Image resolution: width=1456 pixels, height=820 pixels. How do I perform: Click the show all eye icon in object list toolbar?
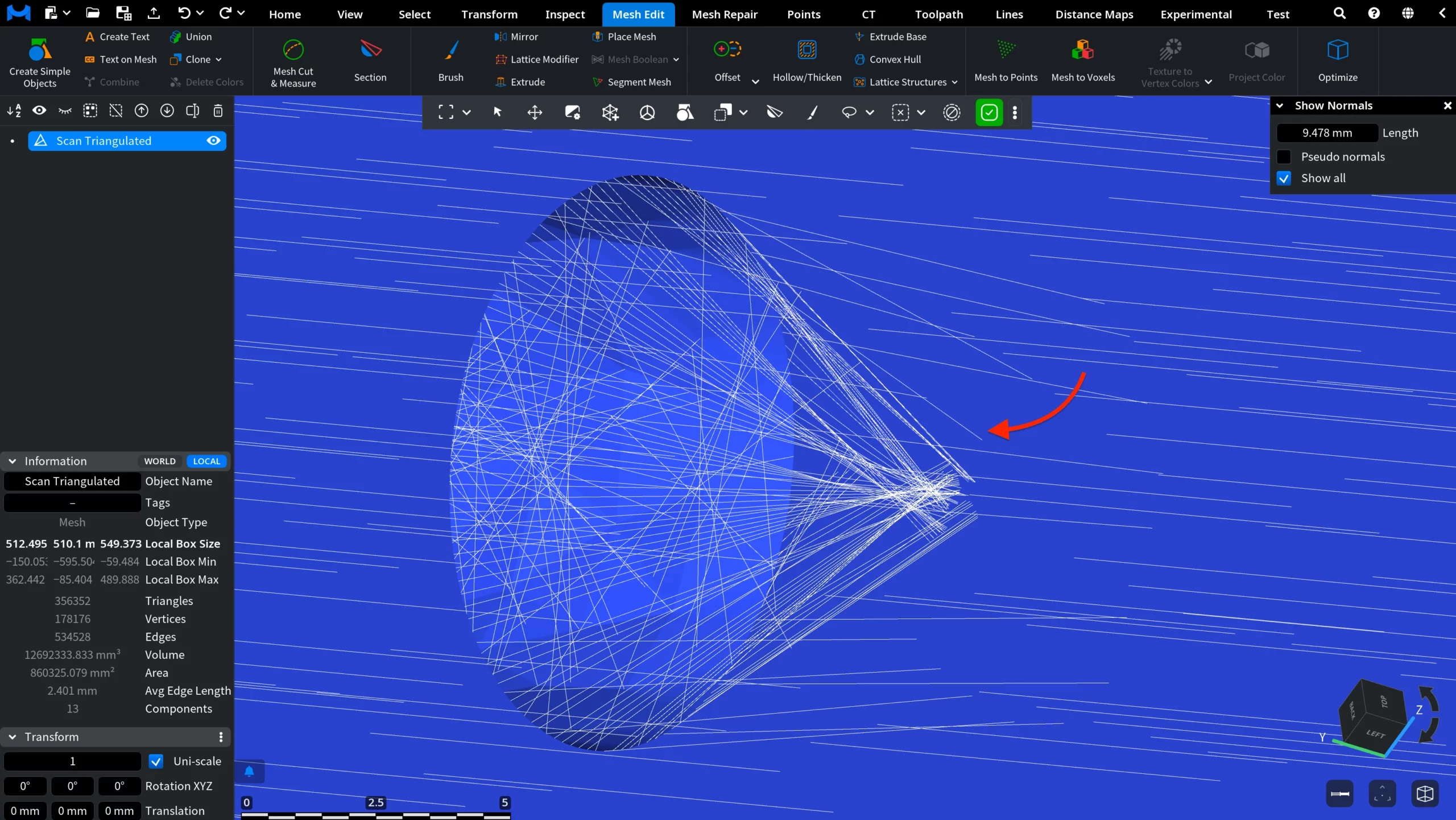[x=39, y=110]
